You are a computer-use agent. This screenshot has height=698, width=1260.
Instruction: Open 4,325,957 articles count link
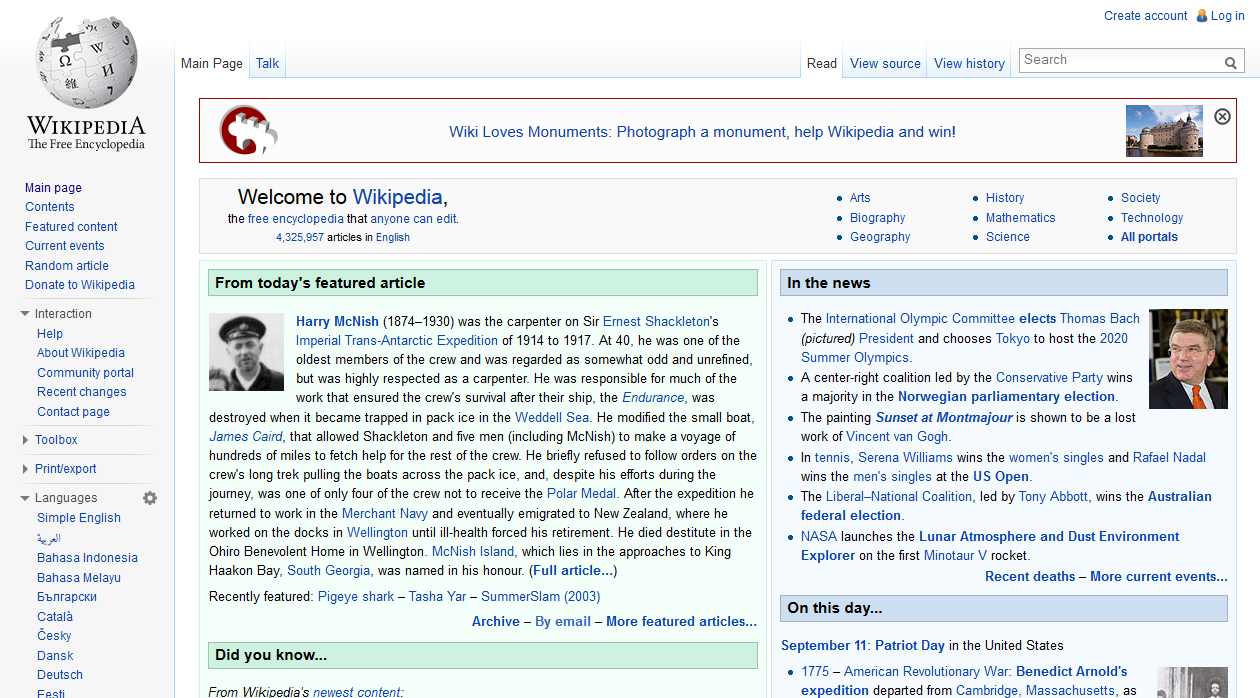300,238
